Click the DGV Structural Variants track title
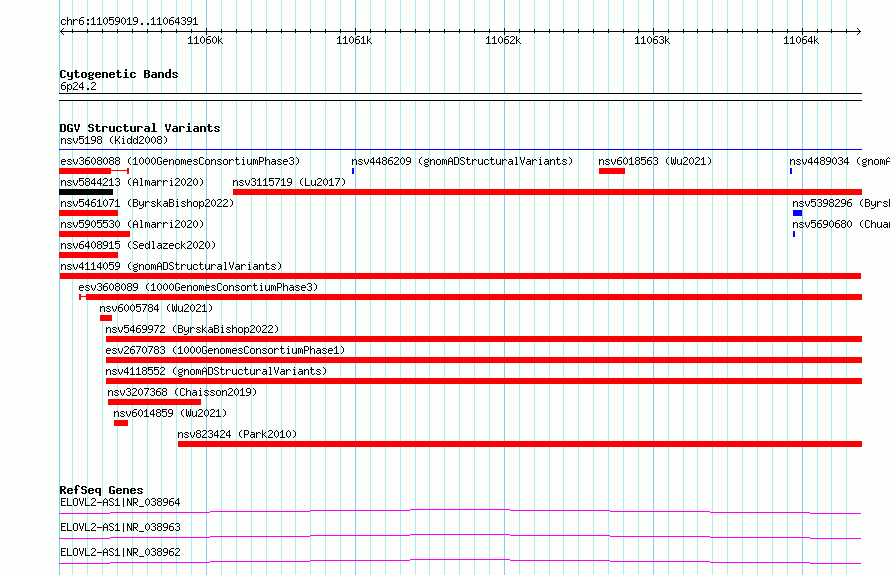Viewport: 890px width, 575px height. (140, 128)
